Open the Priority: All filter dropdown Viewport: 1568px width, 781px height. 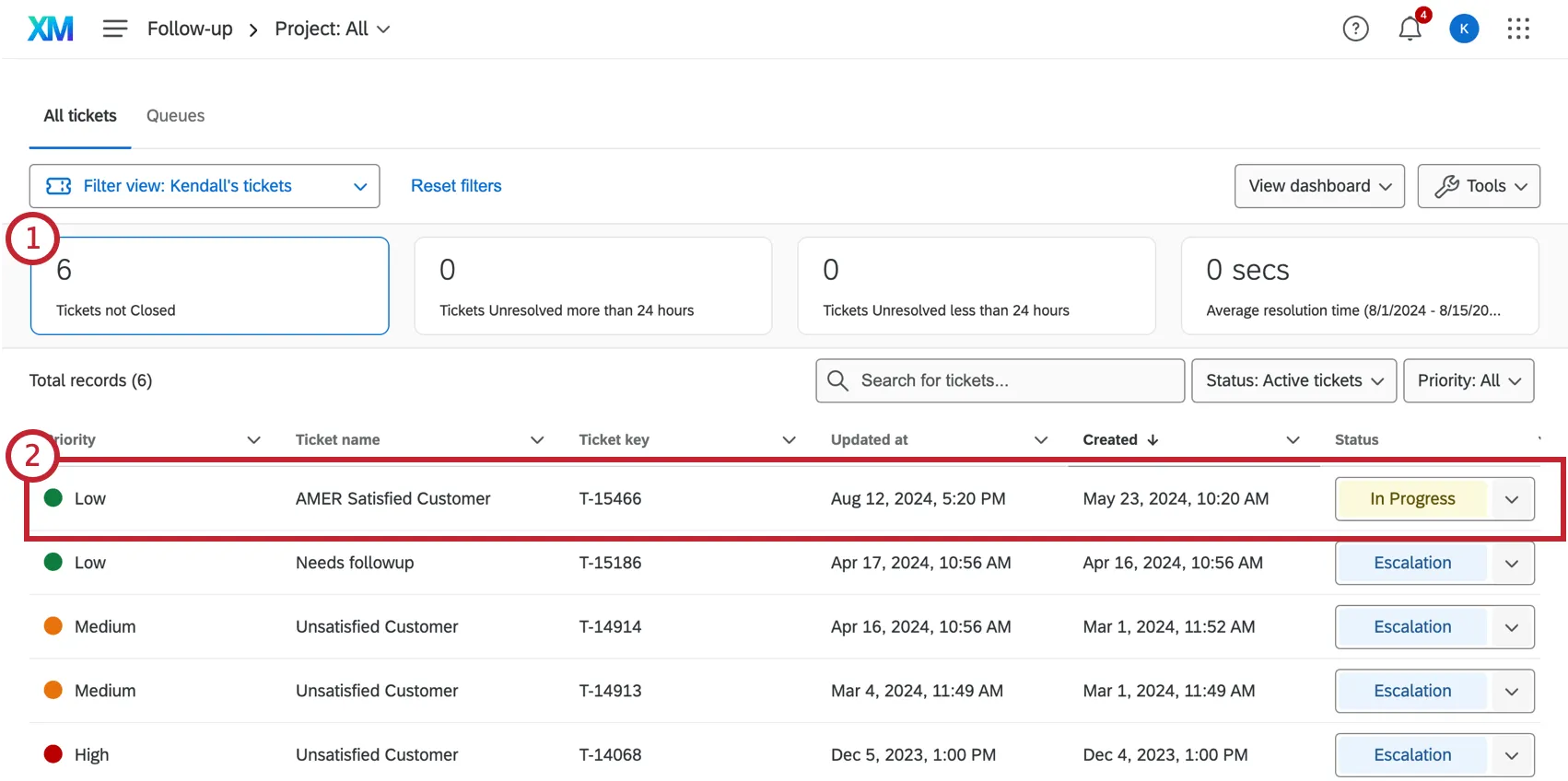(x=1468, y=380)
